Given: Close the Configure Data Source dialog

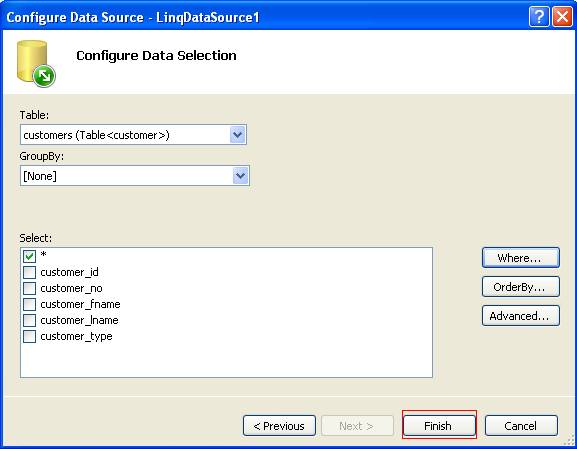Looking at the screenshot, I should 562,17.
